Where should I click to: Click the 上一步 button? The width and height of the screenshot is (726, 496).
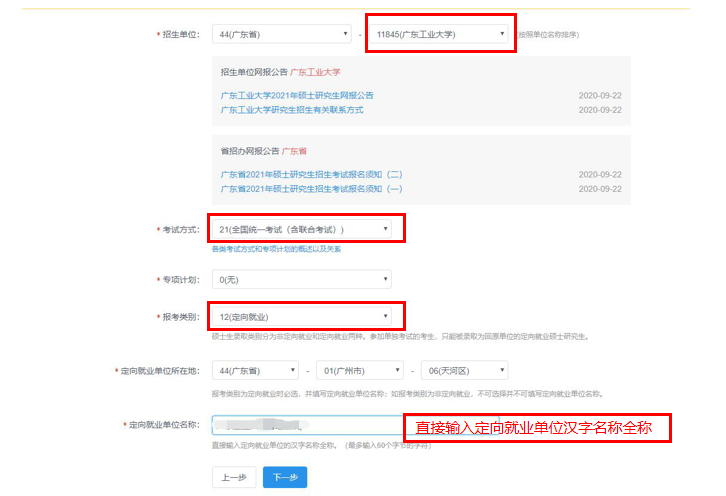pyautogui.click(x=234, y=478)
